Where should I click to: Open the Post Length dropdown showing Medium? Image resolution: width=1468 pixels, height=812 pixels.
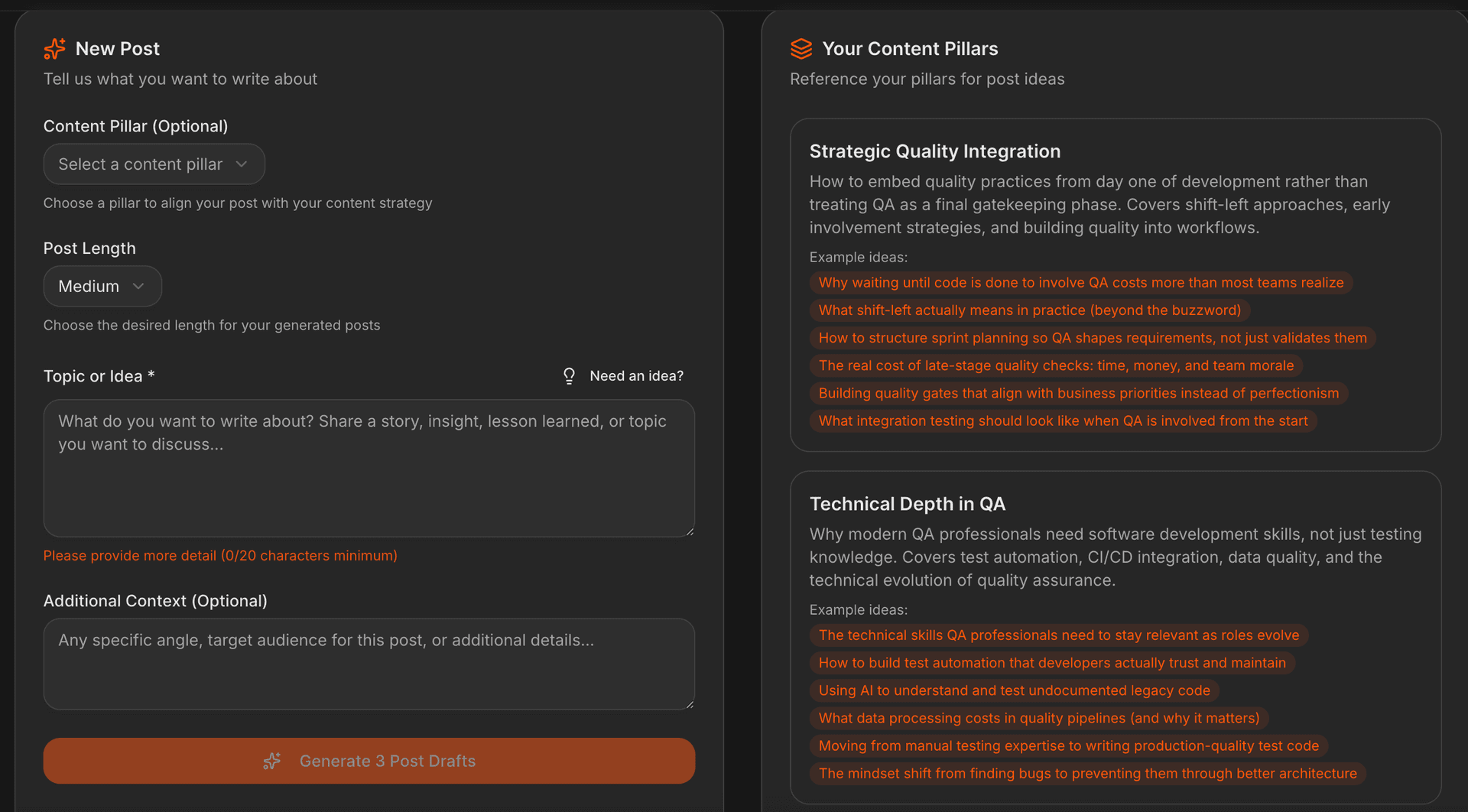tap(102, 286)
